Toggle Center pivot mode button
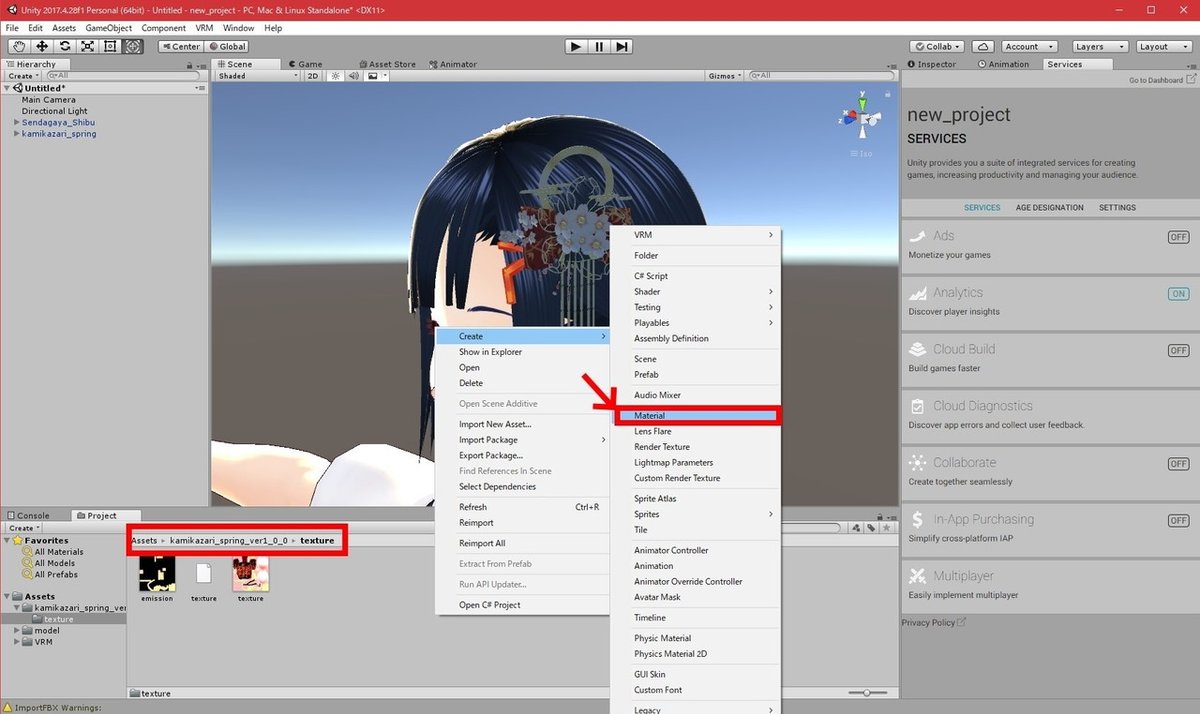Image resolution: width=1200 pixels, height=714 pixels. pos(181,46)
